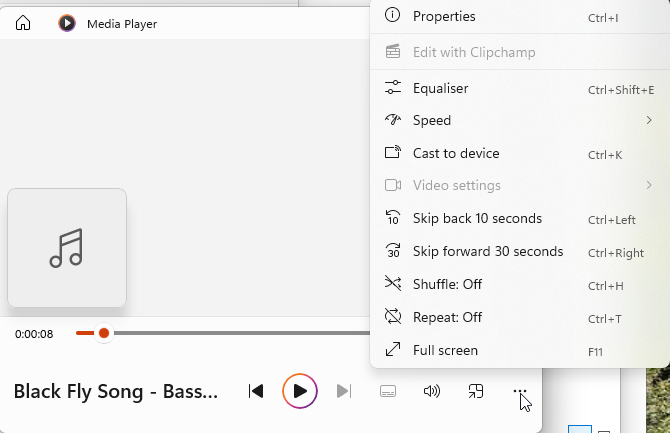
Task: Click the Speed submenu chevron arrow
Action: click(649, 121)
